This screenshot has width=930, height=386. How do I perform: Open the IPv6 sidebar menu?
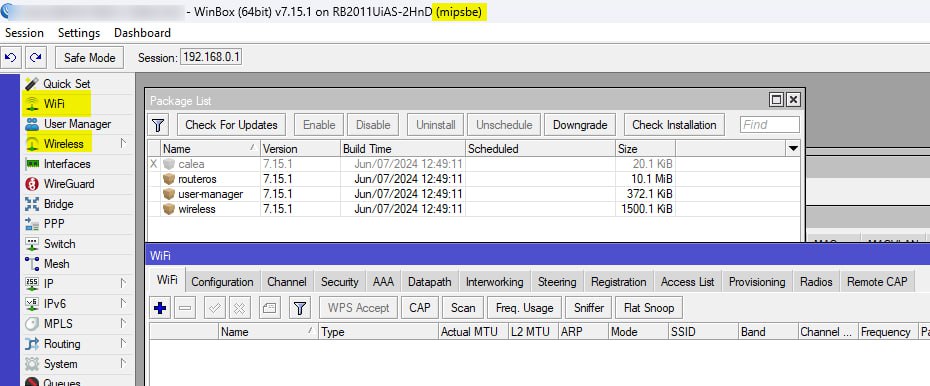click(x=55, y=304)
